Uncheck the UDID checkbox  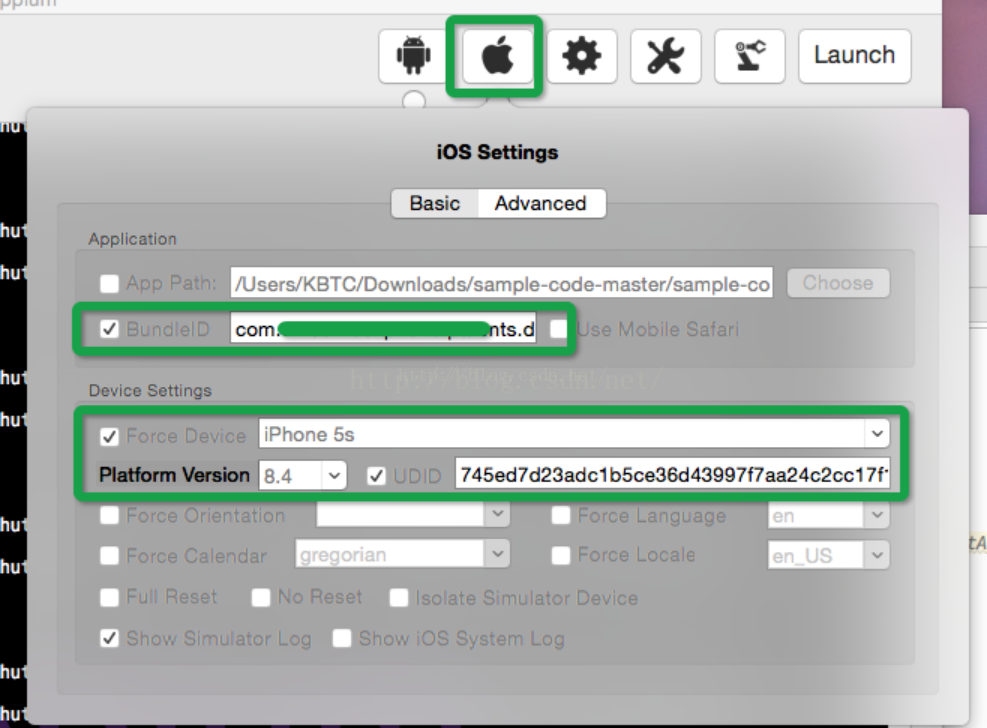point(376,476)
